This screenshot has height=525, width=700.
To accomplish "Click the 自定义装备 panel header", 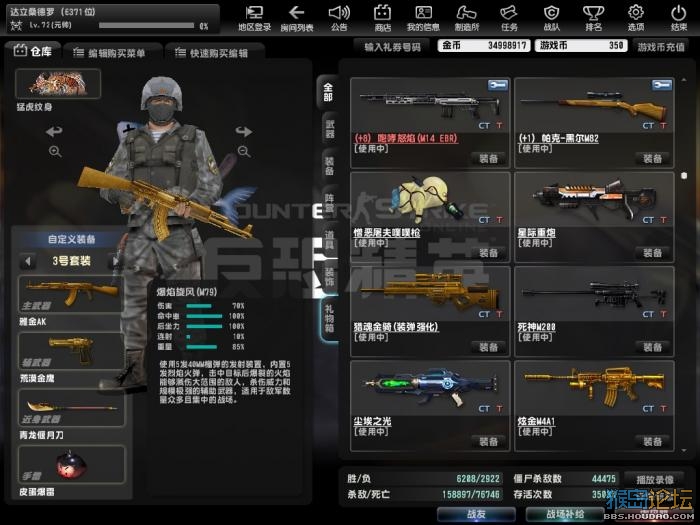I will click(71, 239).
